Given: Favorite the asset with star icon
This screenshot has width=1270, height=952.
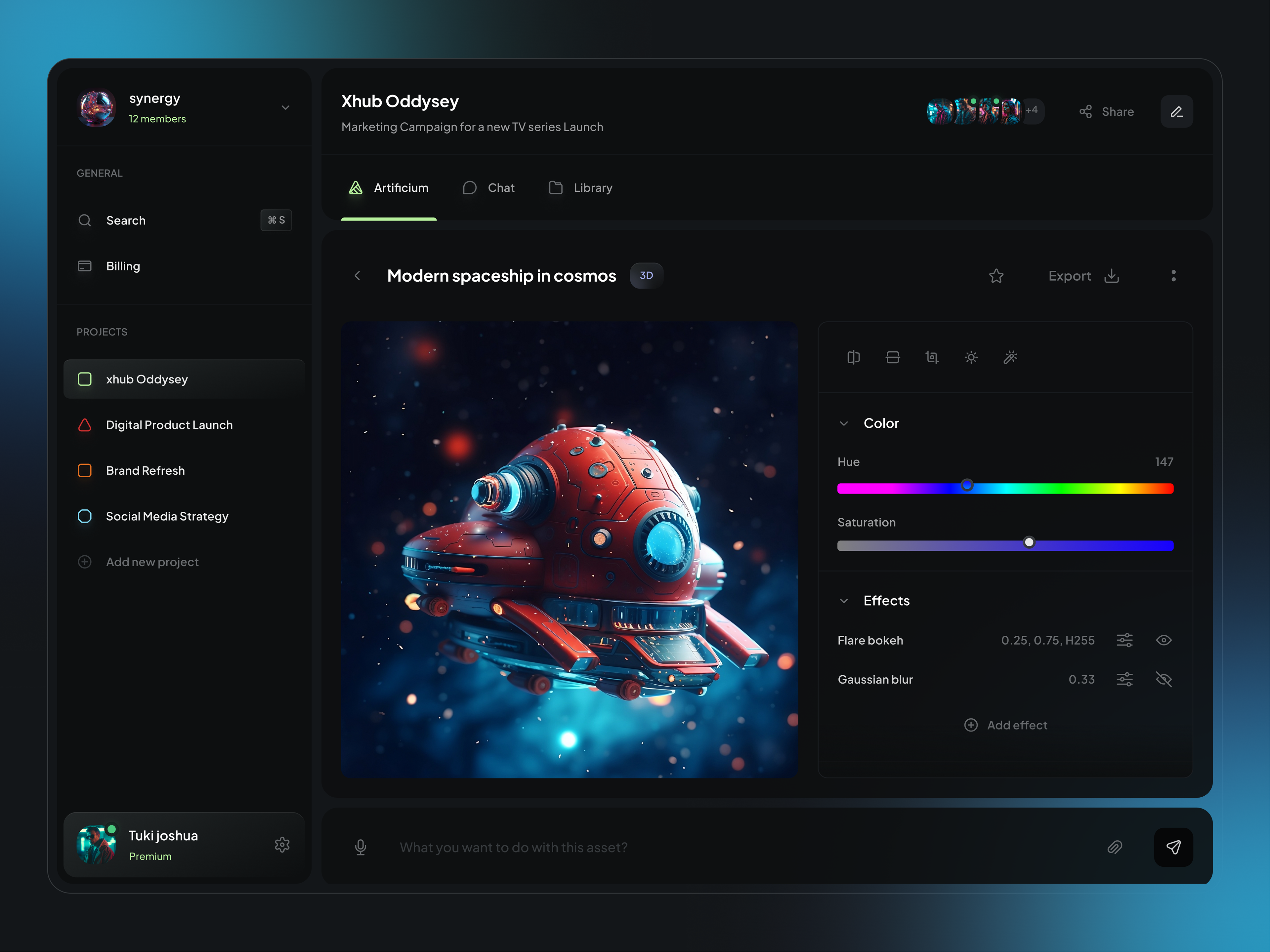Looking at the screenshot, I should coord(996,276).
